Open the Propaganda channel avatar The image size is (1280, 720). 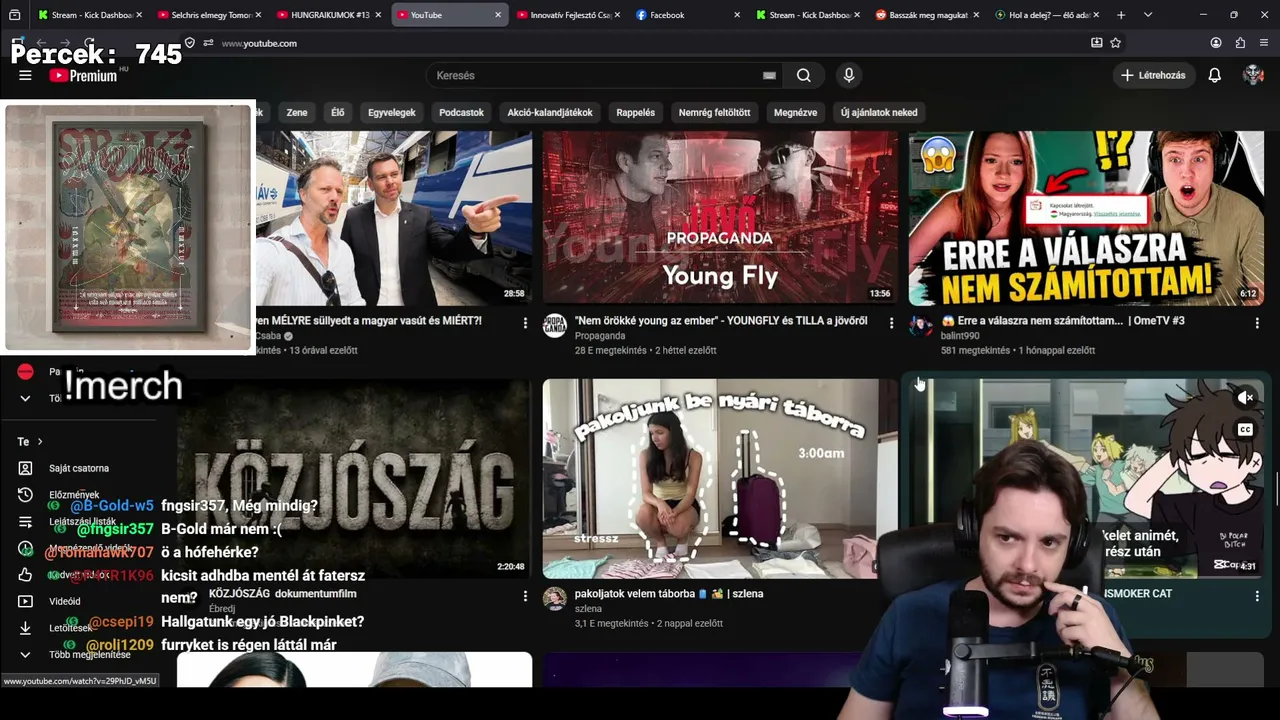554,326
